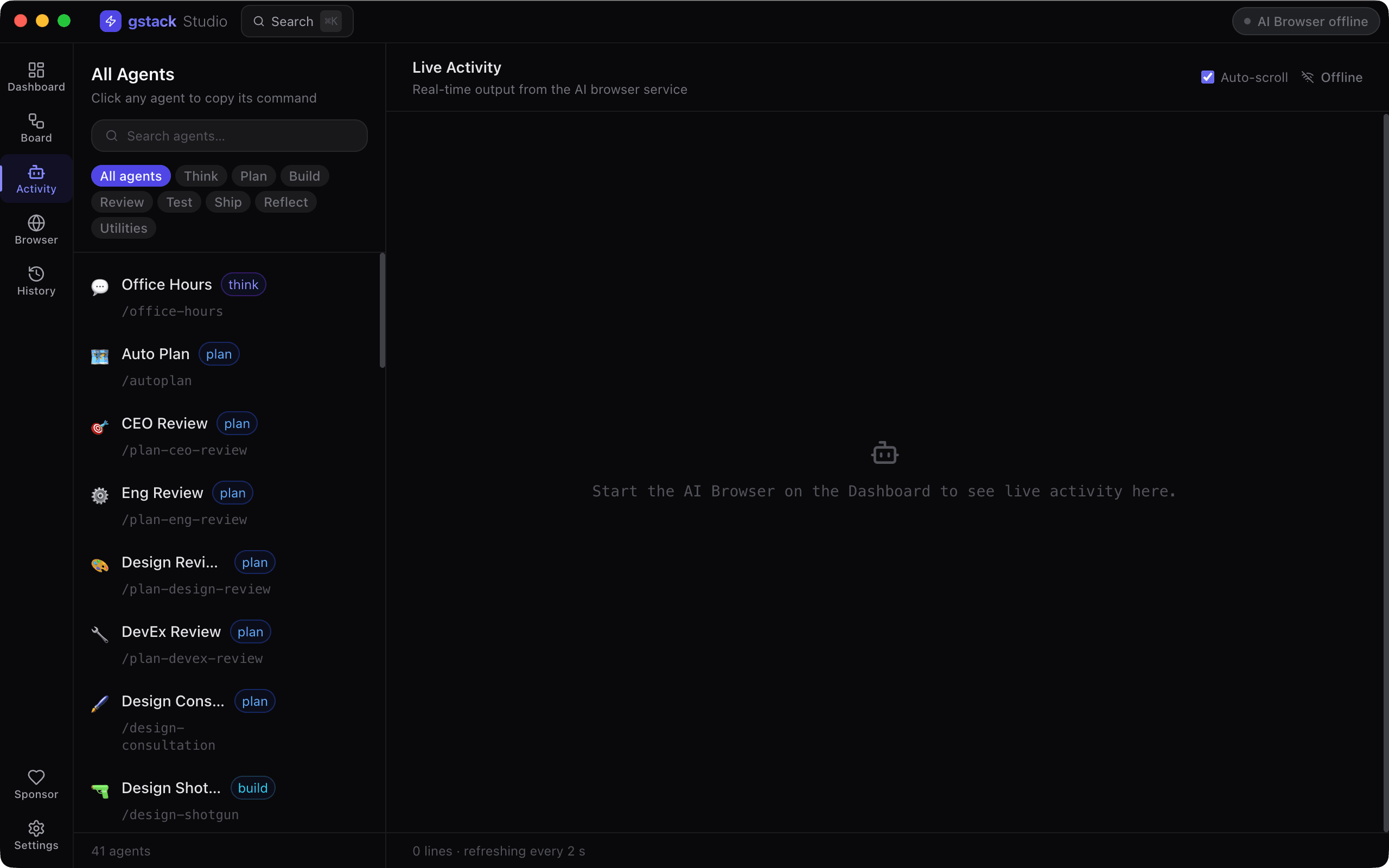Filter agents by Reflect
The width and height of the screenshot is (1389, 868).
(x=286, y=202)
